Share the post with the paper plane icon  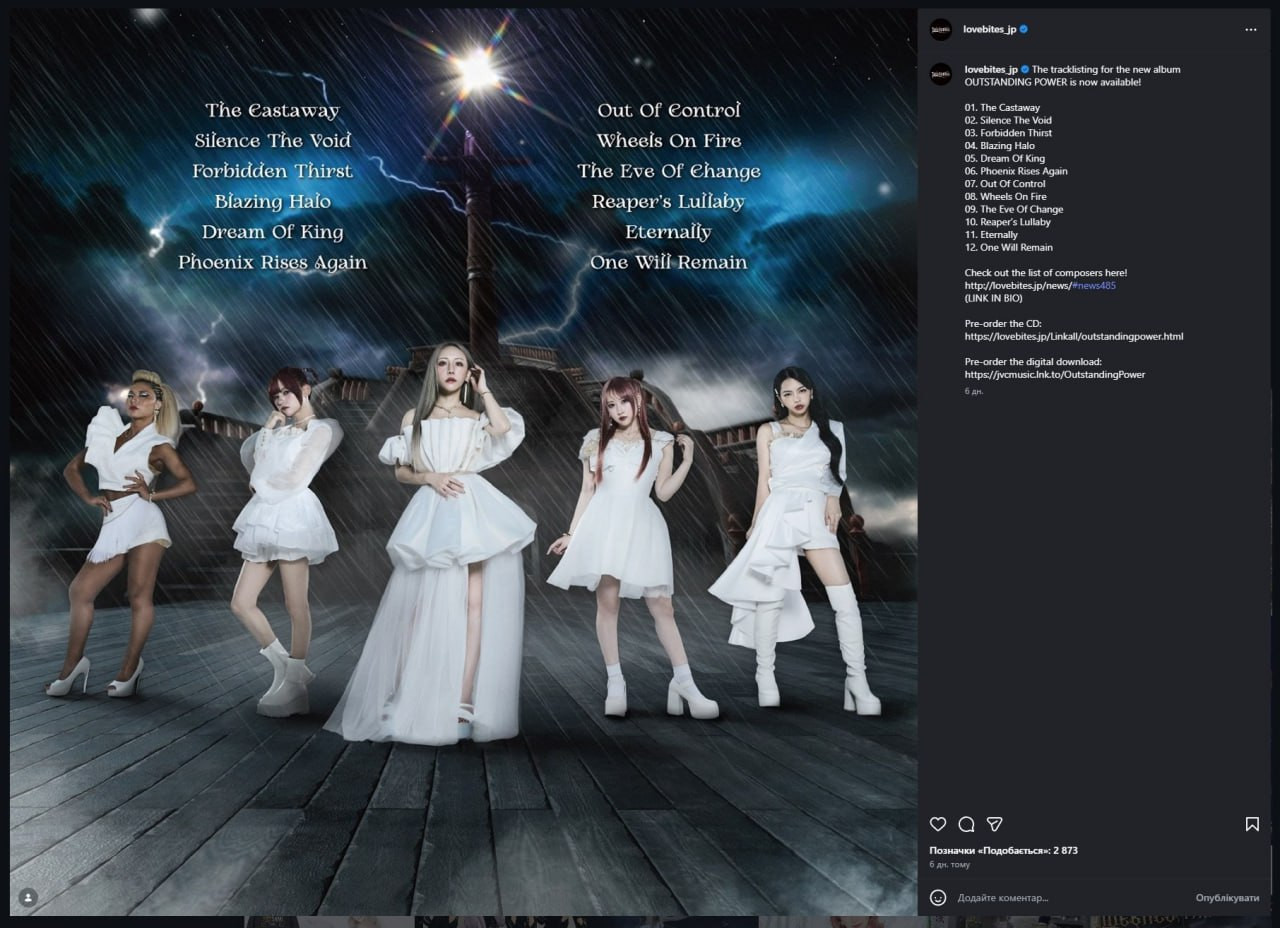995,824
